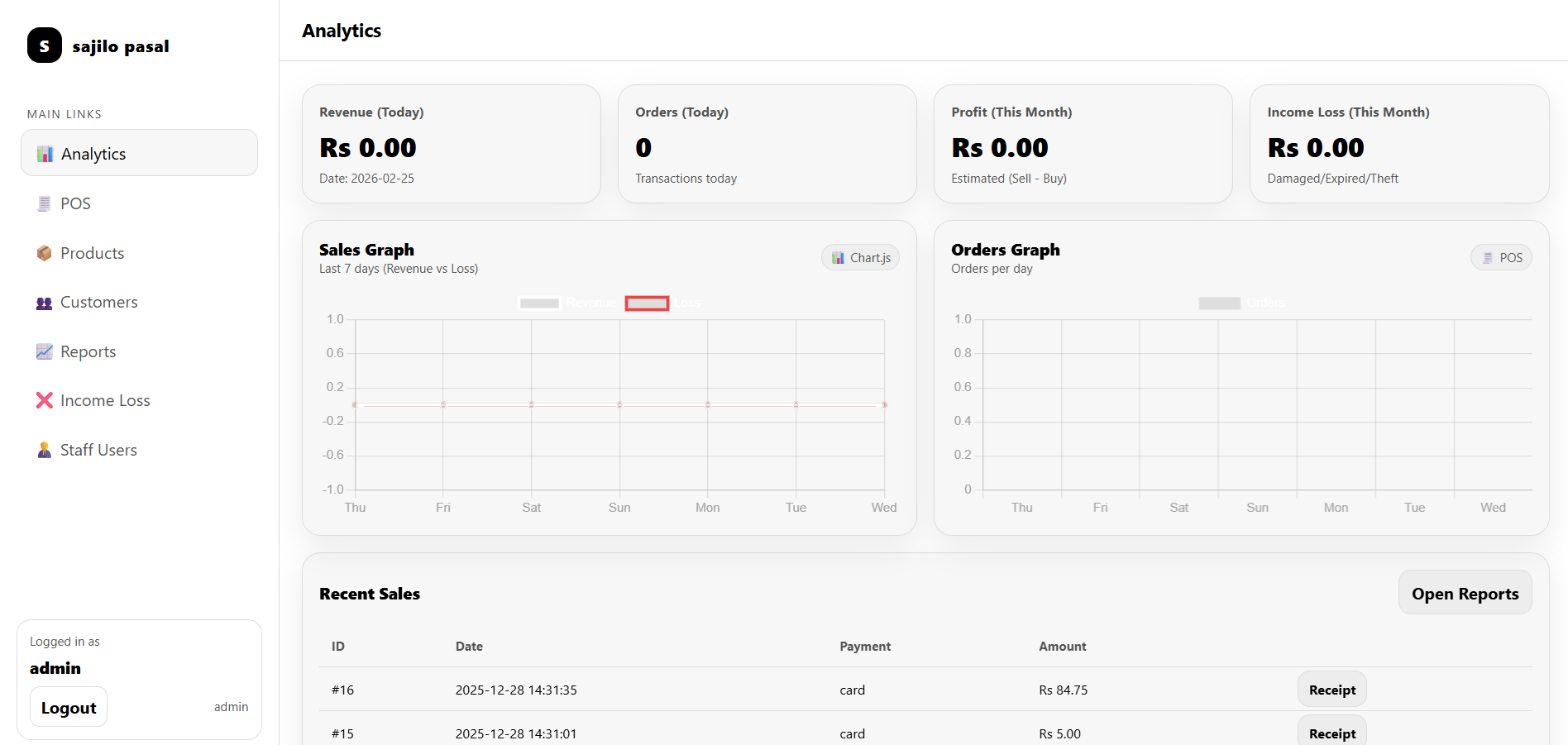Click Wednesday data point on Sales Graph

point(884,404)
